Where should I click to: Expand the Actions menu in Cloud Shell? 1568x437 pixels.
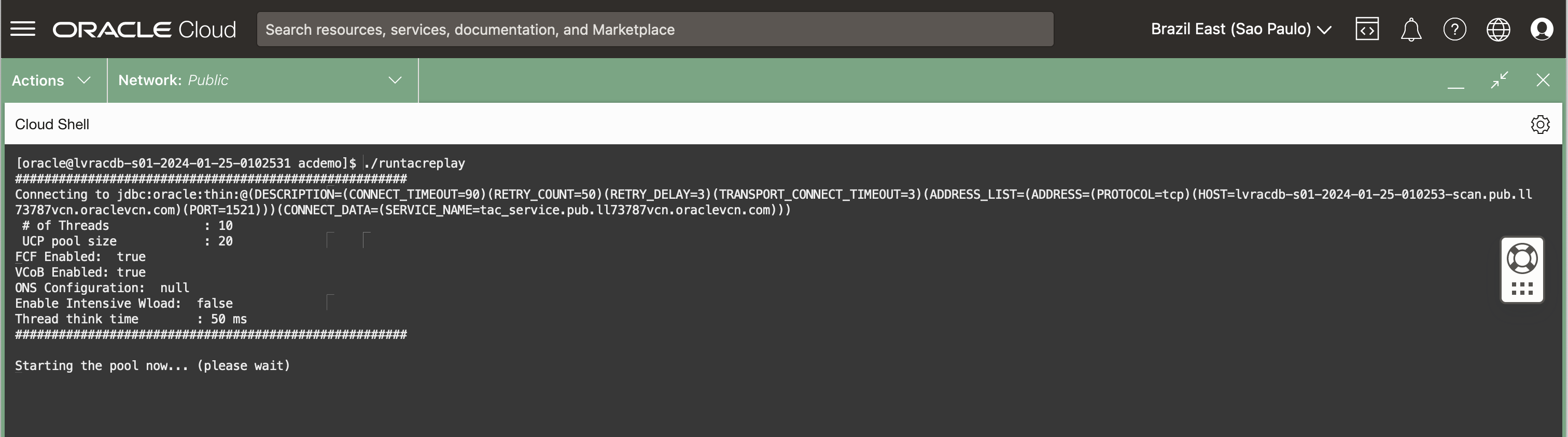tap(51, 80)
